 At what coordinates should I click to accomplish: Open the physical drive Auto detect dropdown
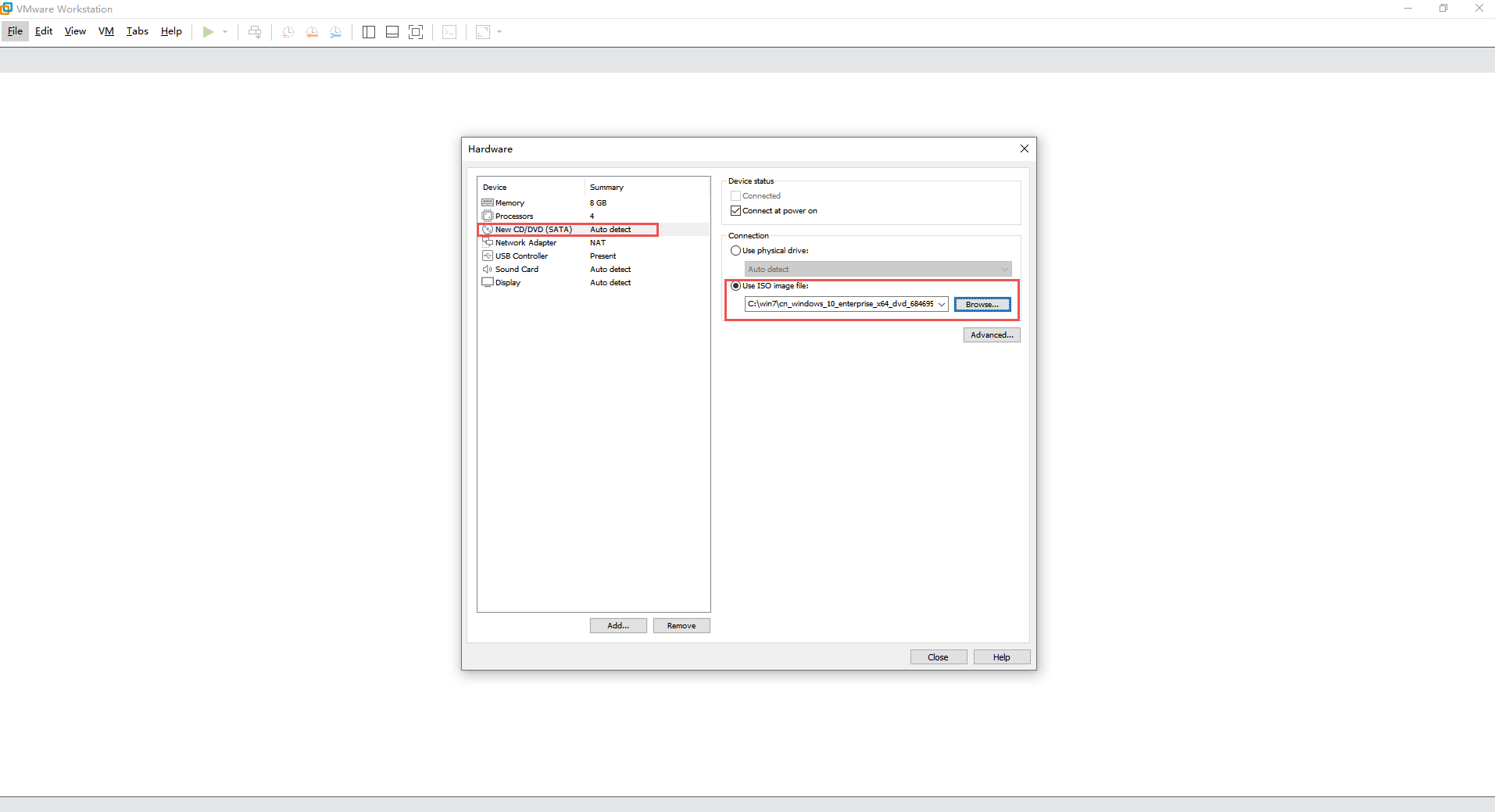point(878,269)
